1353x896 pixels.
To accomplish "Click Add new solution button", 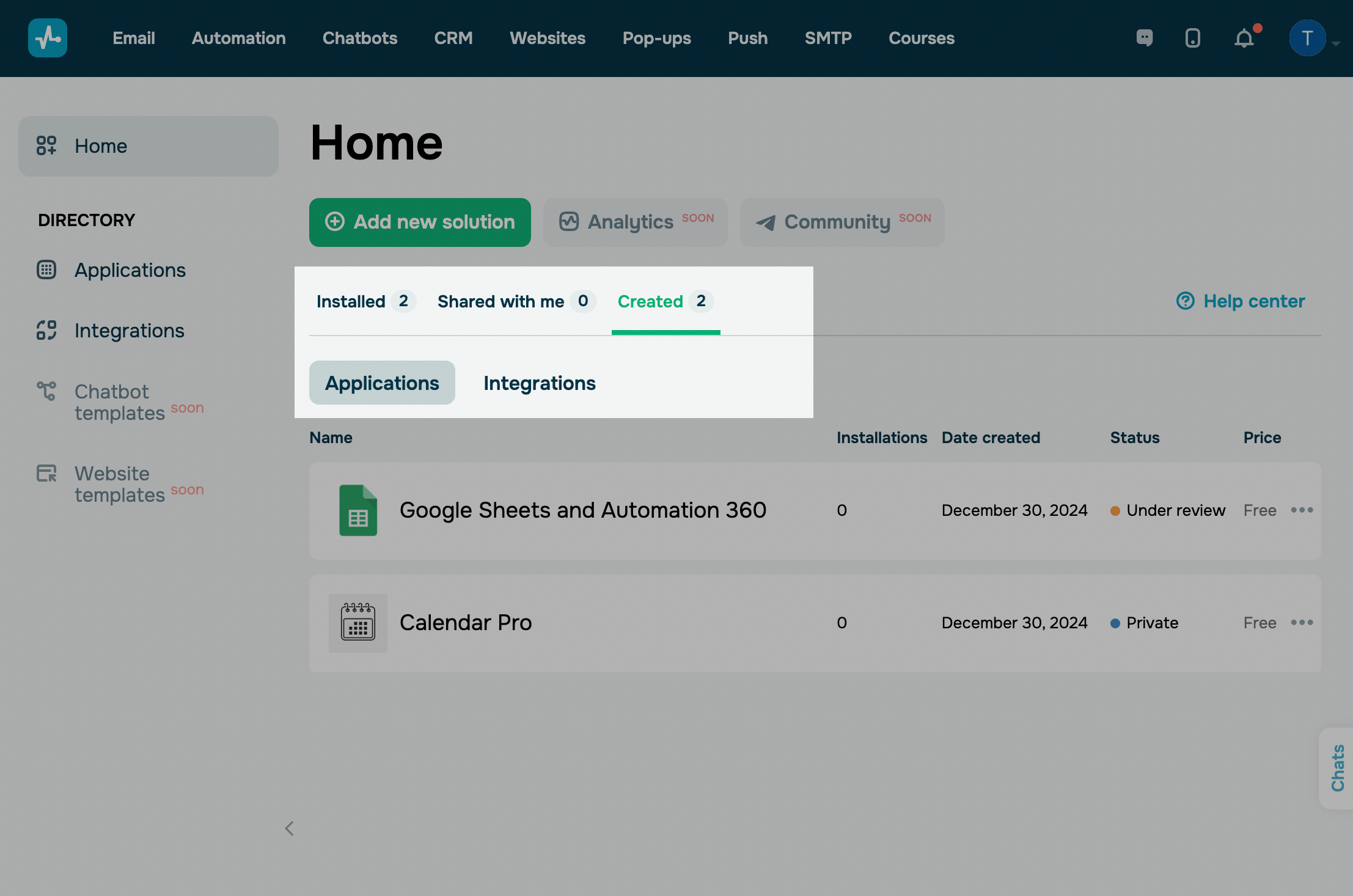I will pos(420,222).
